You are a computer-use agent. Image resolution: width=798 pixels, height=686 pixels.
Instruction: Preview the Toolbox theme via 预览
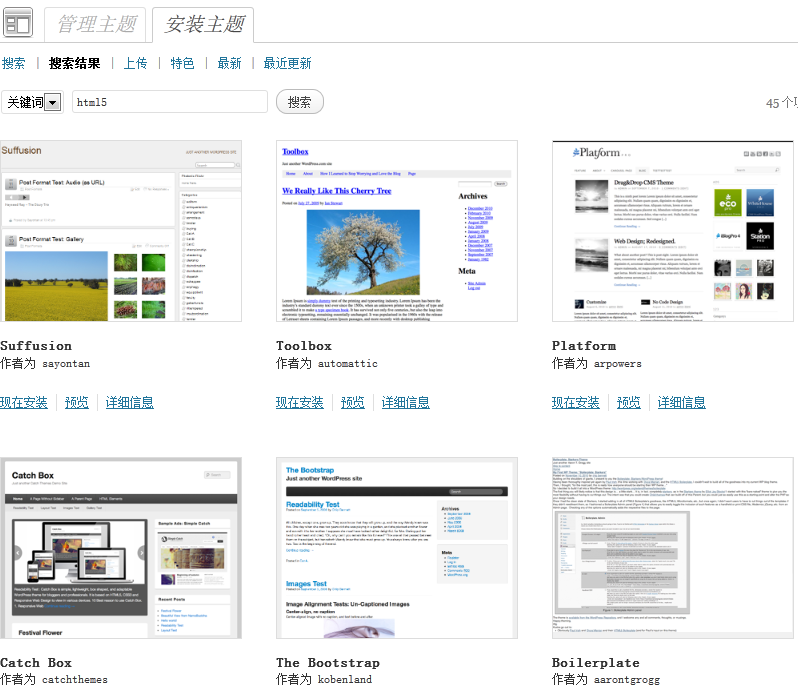coord(352,402)
